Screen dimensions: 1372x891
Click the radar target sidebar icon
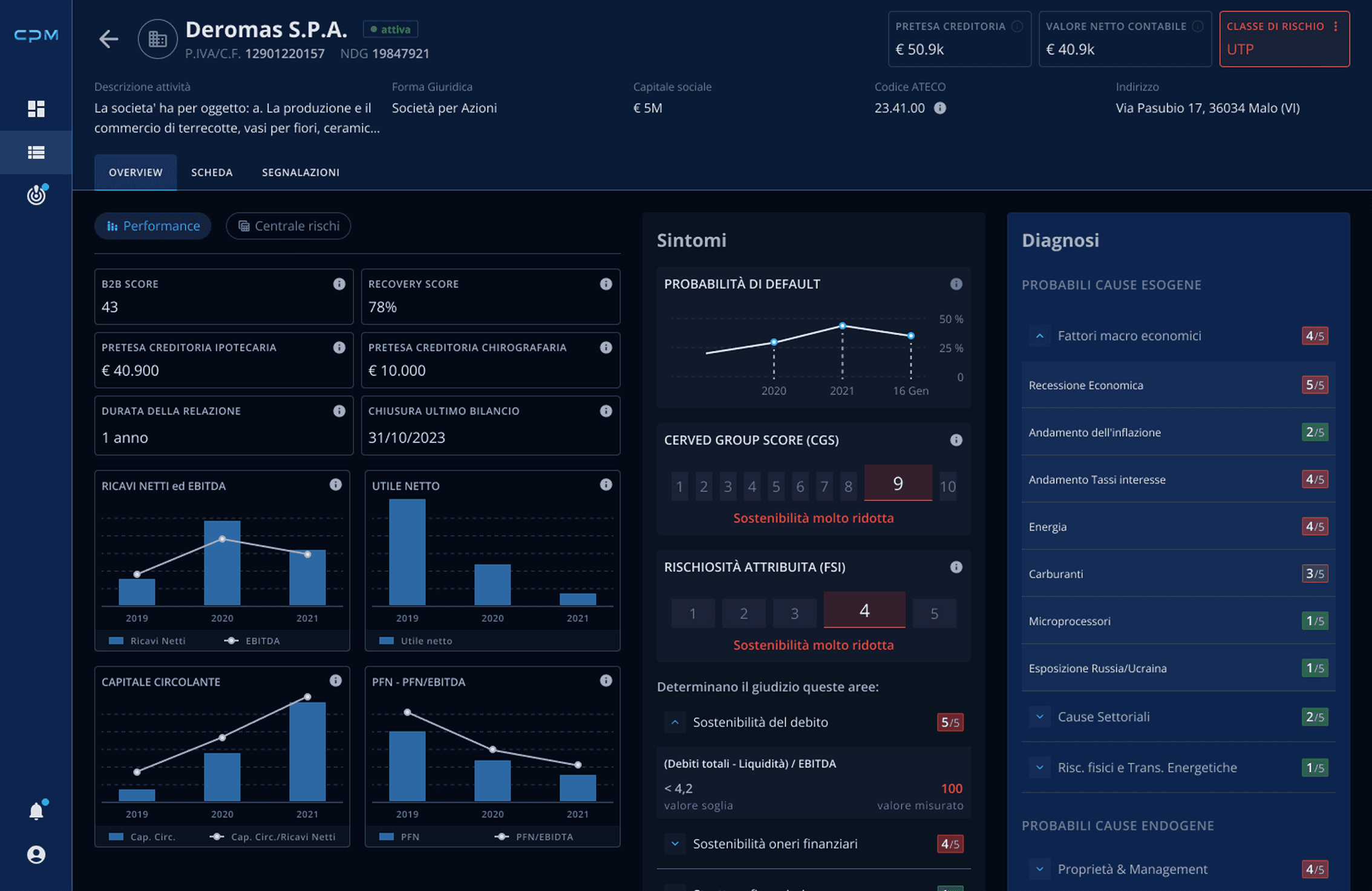36,195
